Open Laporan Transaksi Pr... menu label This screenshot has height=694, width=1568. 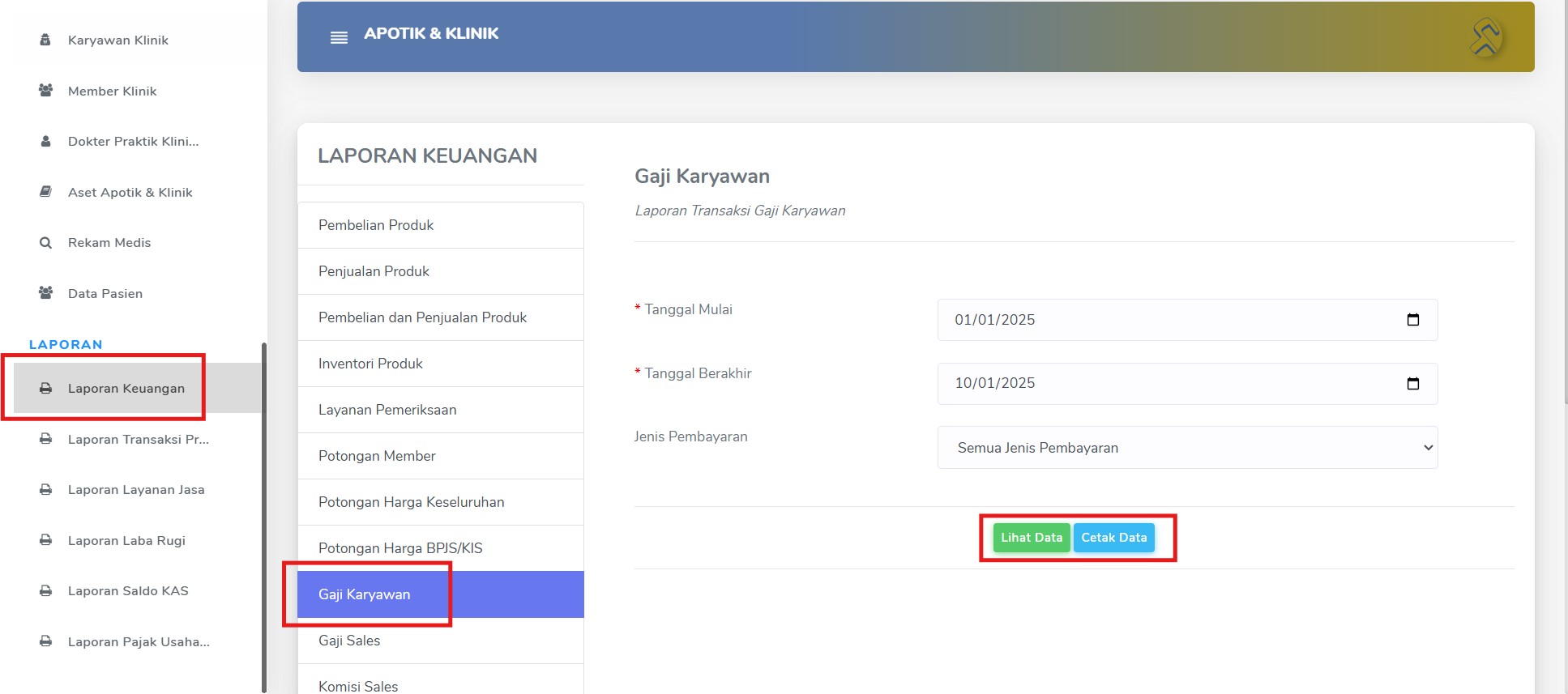[139, 439]
